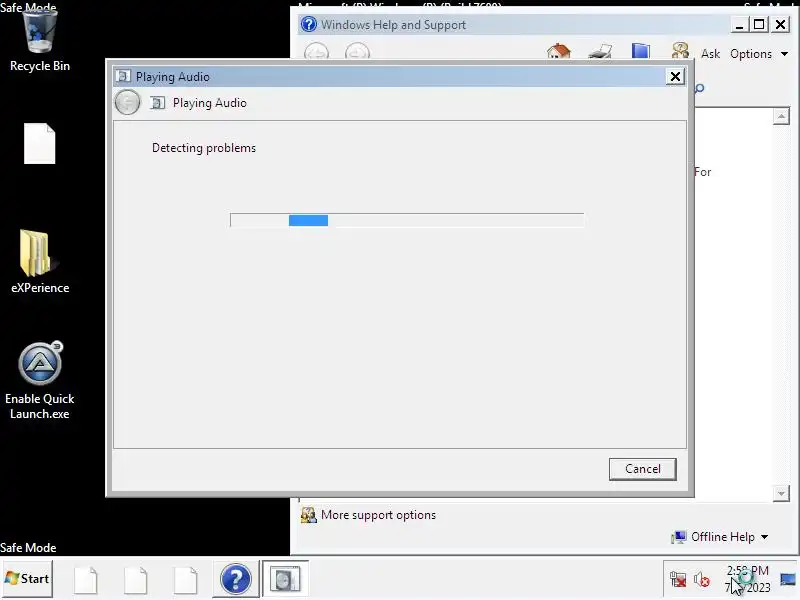Launch third blank quick launch icon
800x600 pixels.
186,580
